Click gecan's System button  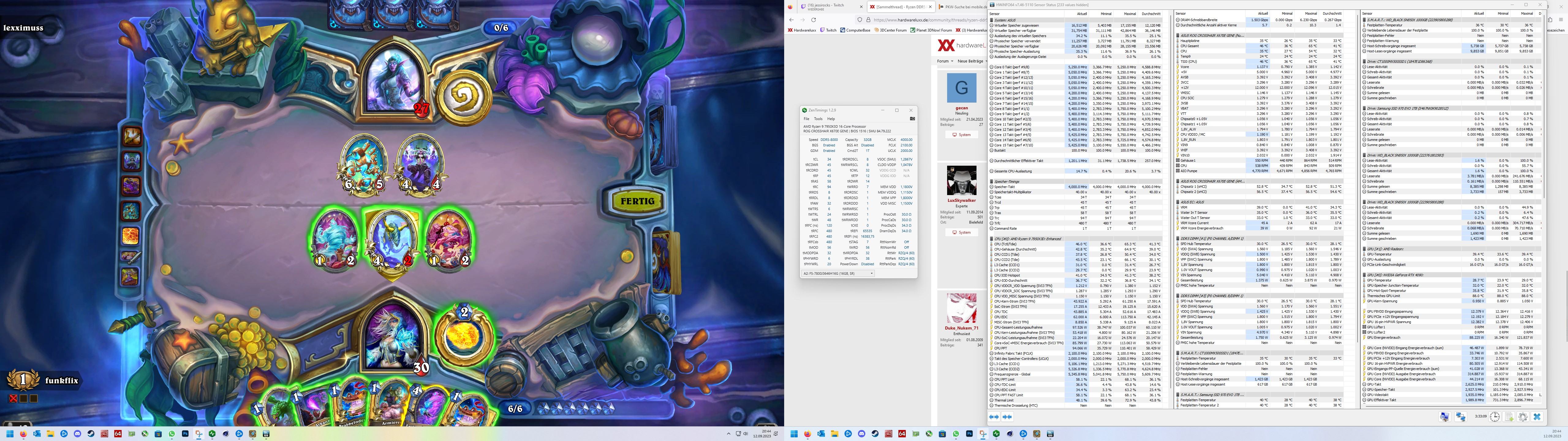(961, 134)
